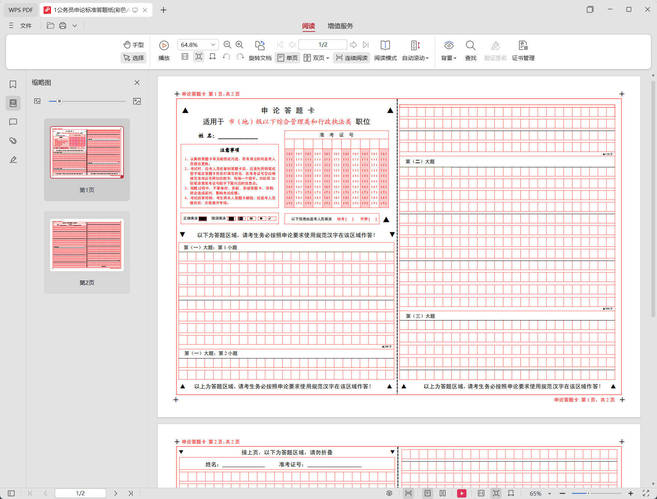
Task: Click the zoom out magnifier icon
Action: (x=227, y=45)
